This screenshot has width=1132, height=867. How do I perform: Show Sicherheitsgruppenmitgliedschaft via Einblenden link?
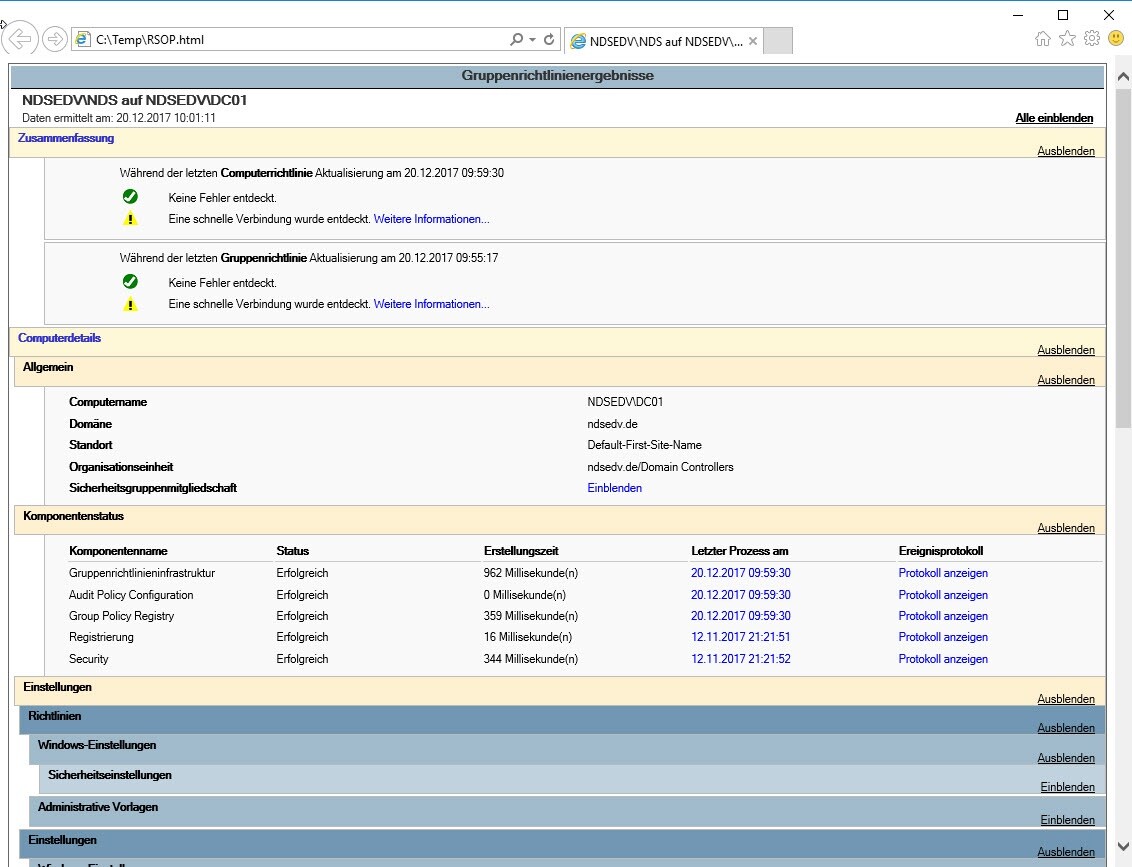tap(614, 488)
